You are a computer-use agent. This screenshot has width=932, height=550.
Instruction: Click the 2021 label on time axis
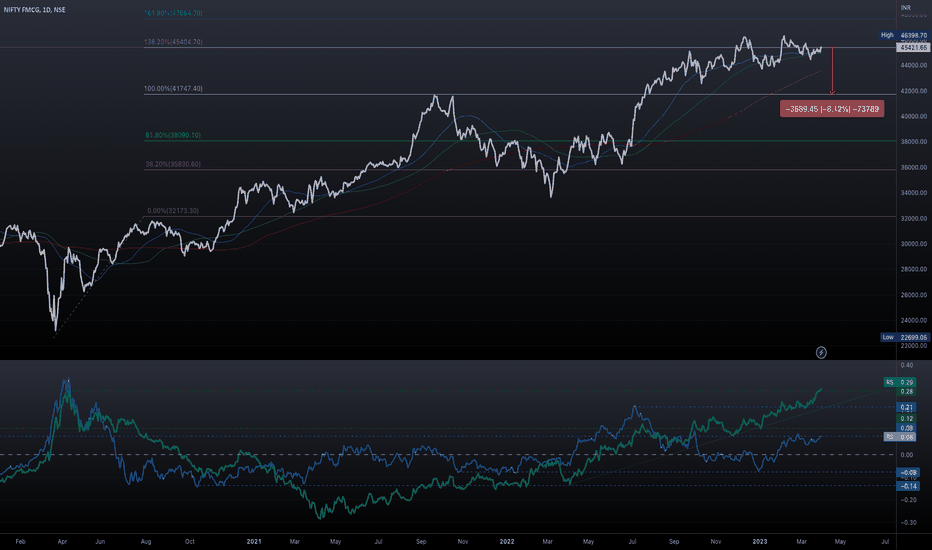point(254,542)
